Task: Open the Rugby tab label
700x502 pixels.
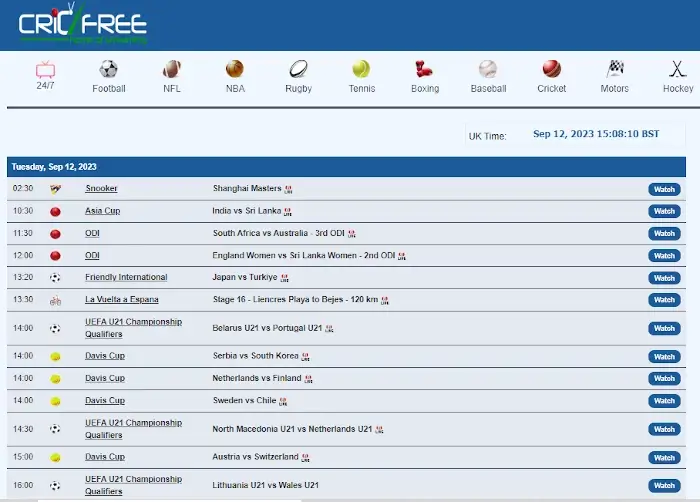Action: (298, 88)
